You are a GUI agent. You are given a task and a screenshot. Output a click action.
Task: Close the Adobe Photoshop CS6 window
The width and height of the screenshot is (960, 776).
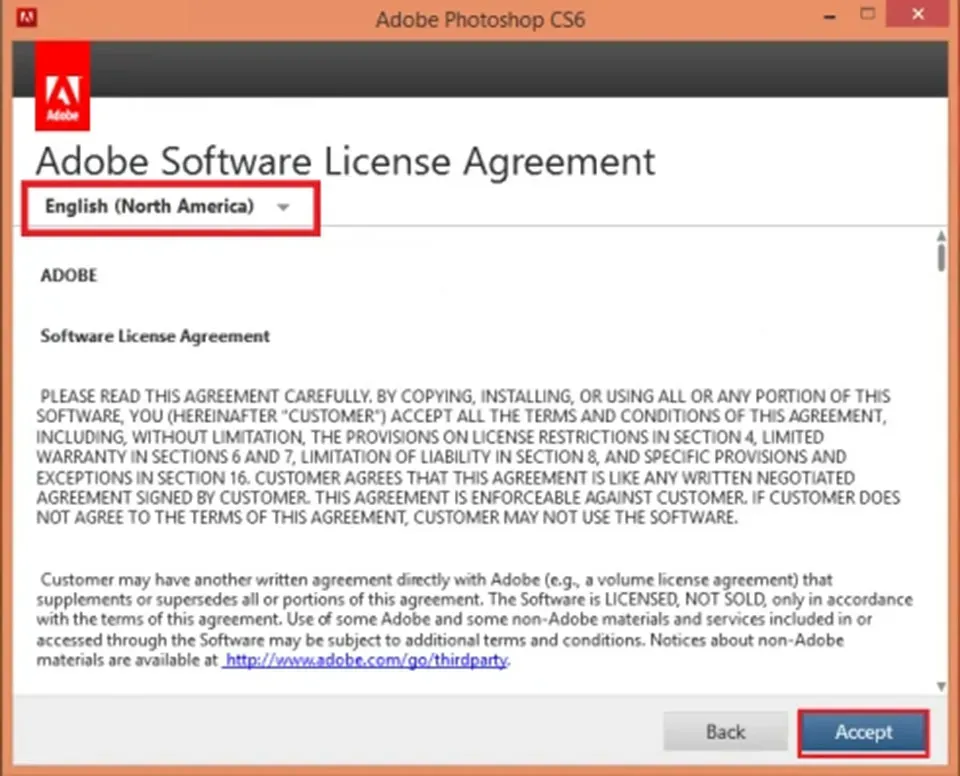[x=918, y=14]
